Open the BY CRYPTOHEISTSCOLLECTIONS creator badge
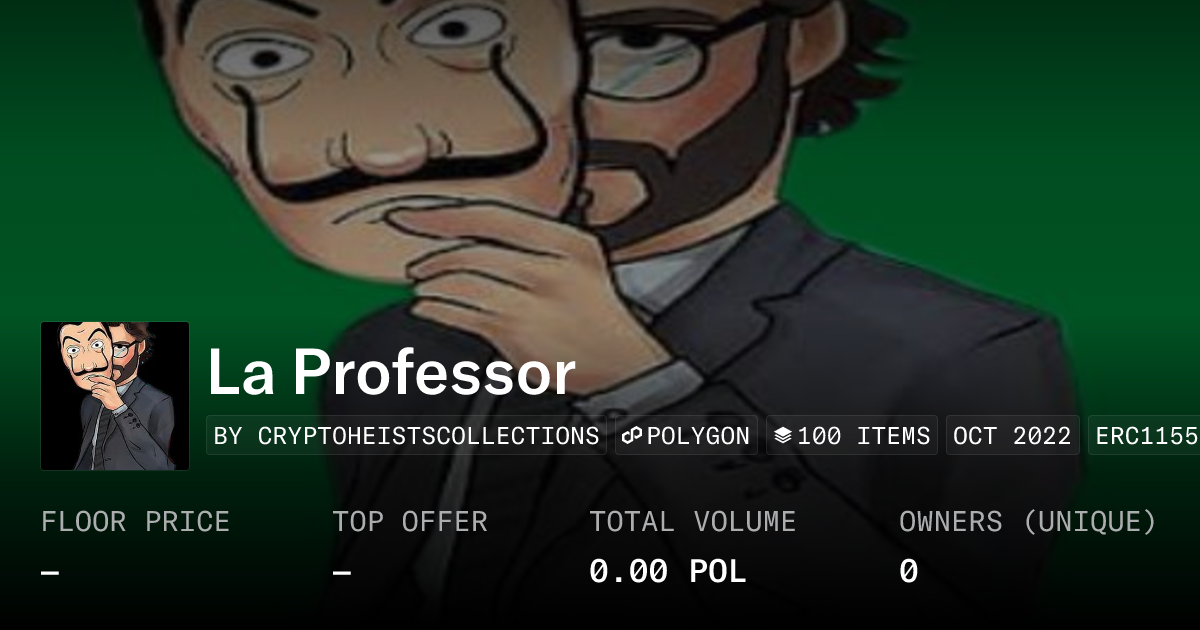This screenshot has height=630, width=1200. tap(406, 436)
